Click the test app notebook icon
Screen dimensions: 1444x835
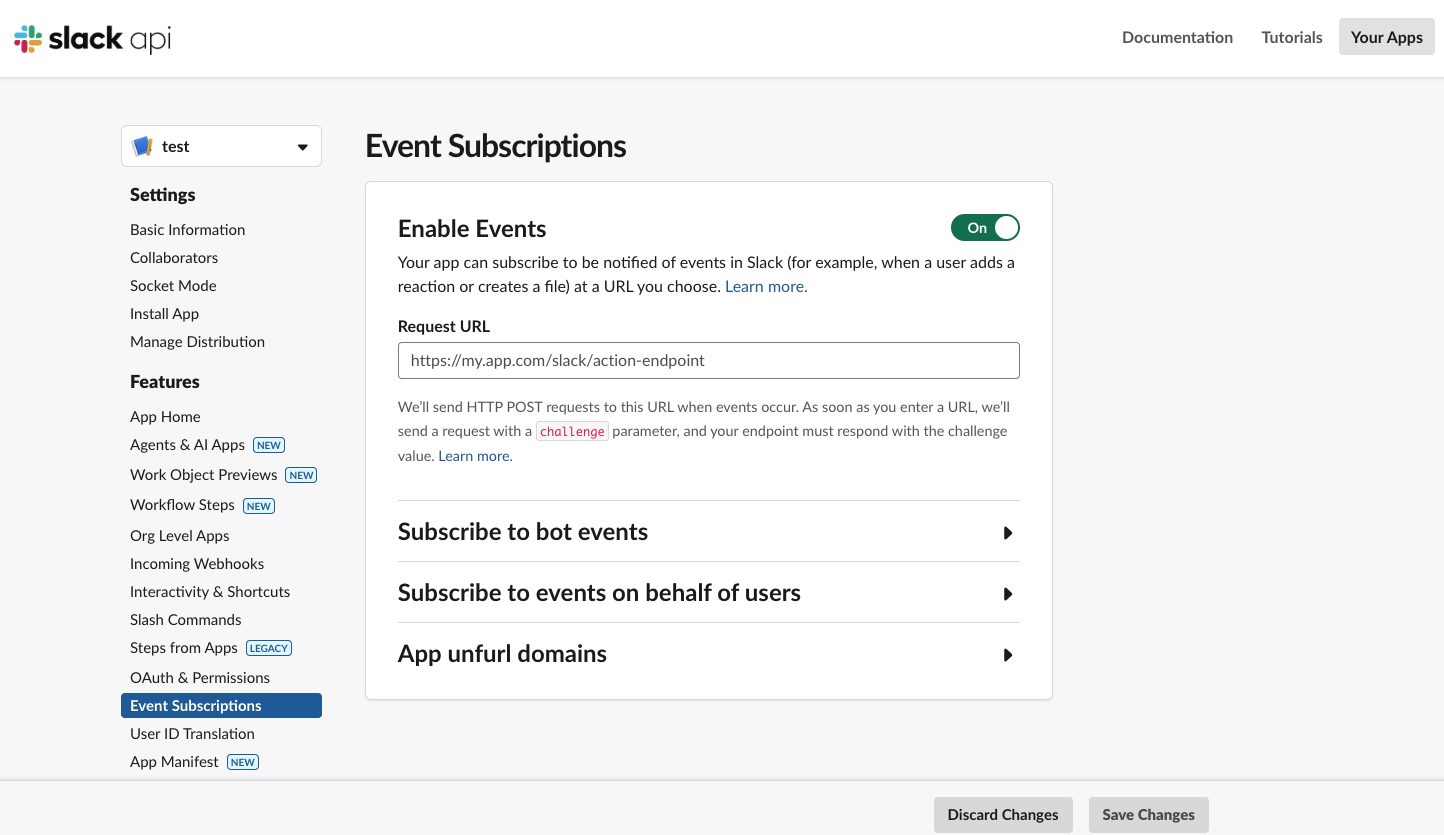pos(142,146)
